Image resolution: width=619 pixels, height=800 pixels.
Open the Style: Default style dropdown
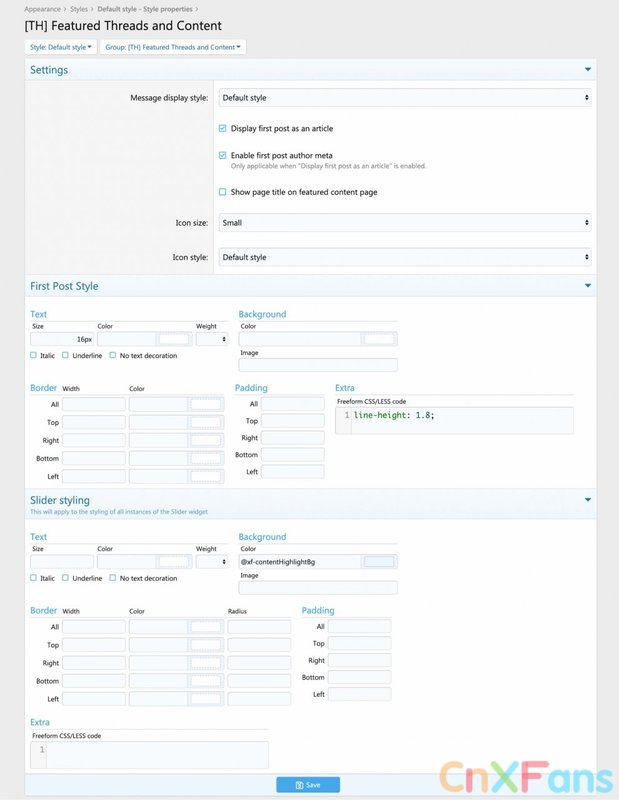(x=61, y=47)
